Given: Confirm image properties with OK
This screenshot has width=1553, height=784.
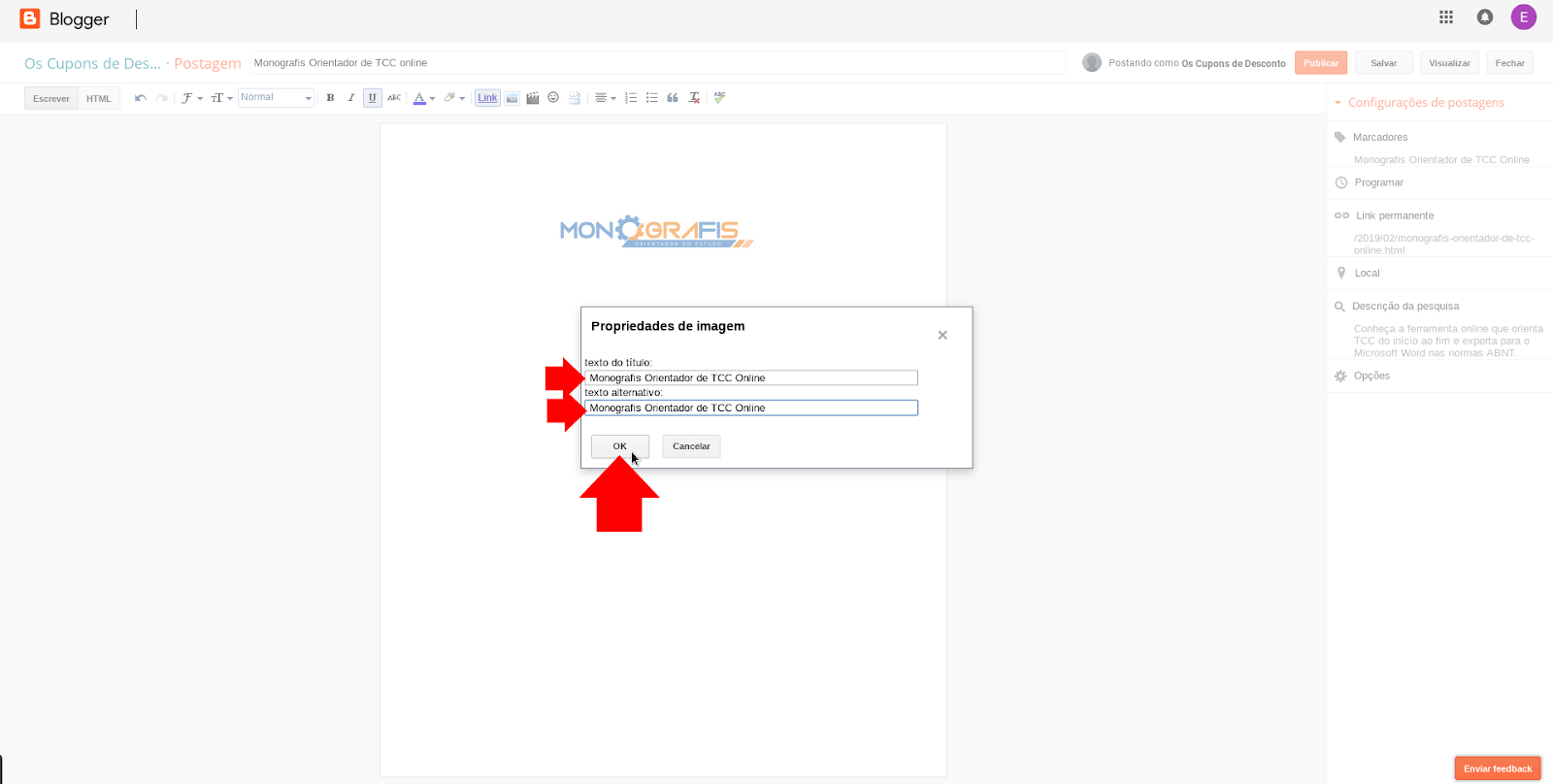Looking at the screenshot, I should point(620,446).
